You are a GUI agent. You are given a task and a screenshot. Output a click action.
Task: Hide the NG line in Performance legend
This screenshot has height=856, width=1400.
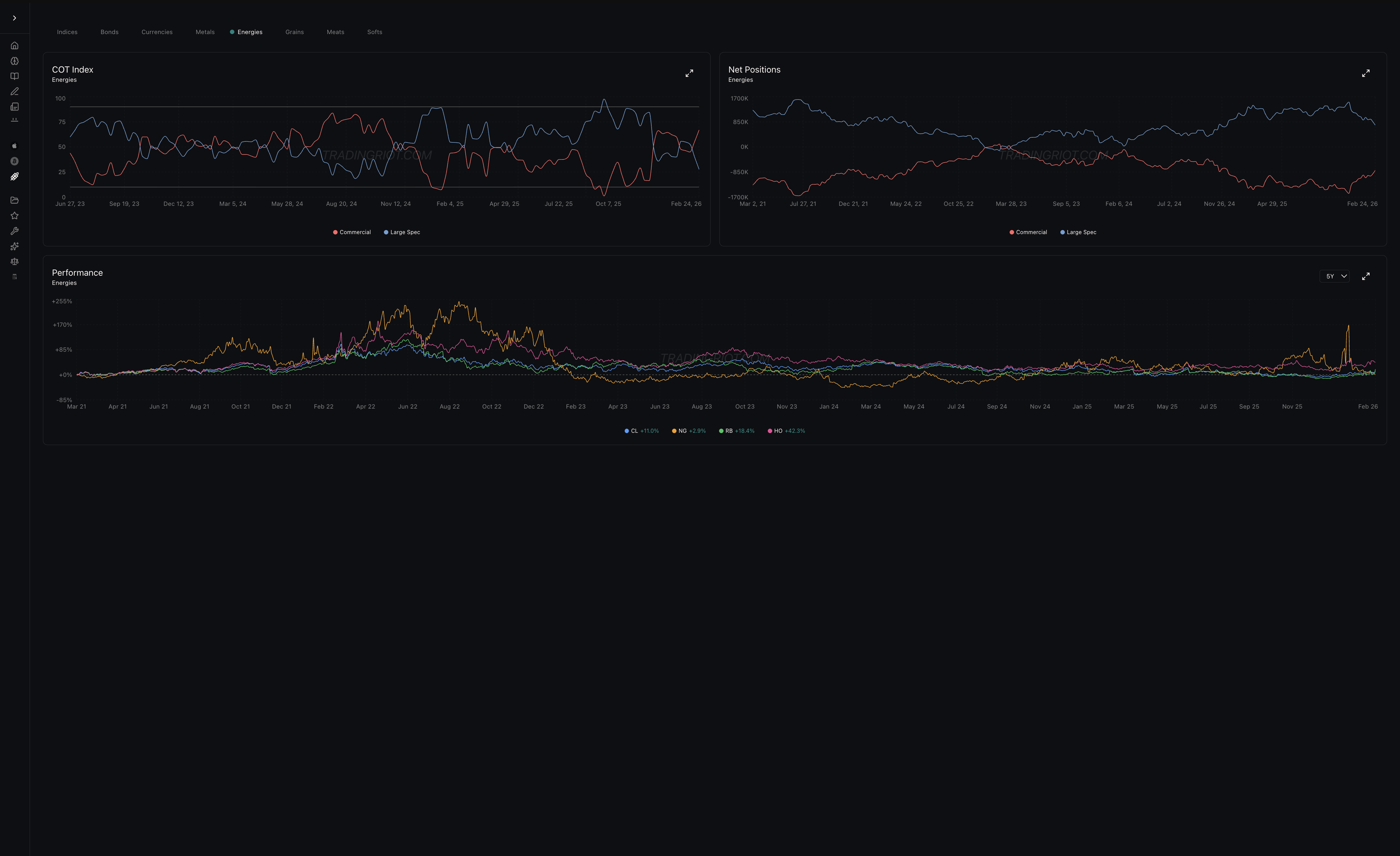click(x=689, y=431)
